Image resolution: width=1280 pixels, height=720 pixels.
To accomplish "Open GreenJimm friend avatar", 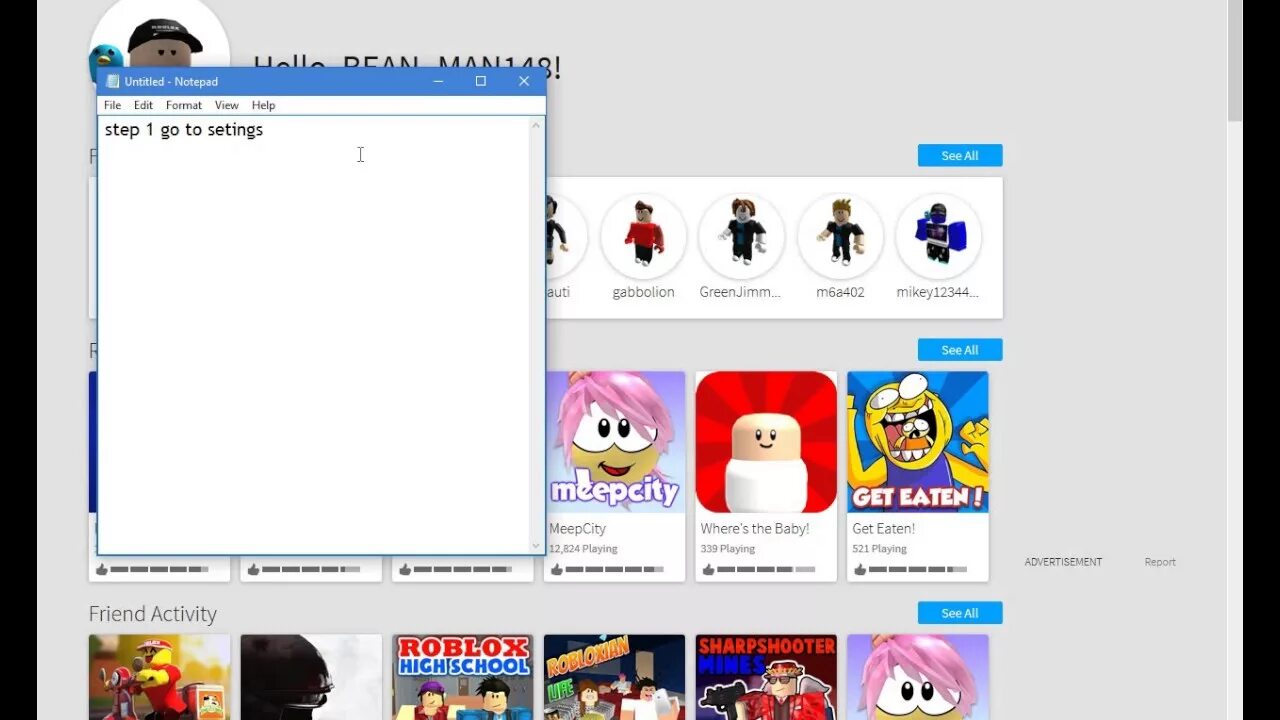I will 741,236.
